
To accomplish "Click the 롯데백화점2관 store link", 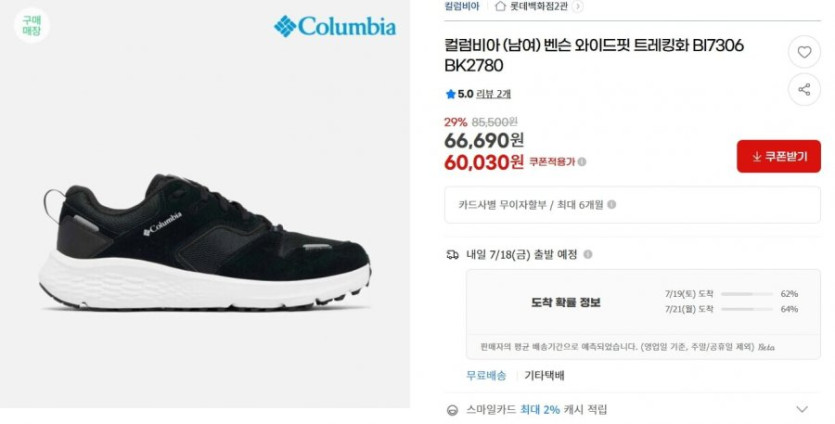I will tap(538, 6).
